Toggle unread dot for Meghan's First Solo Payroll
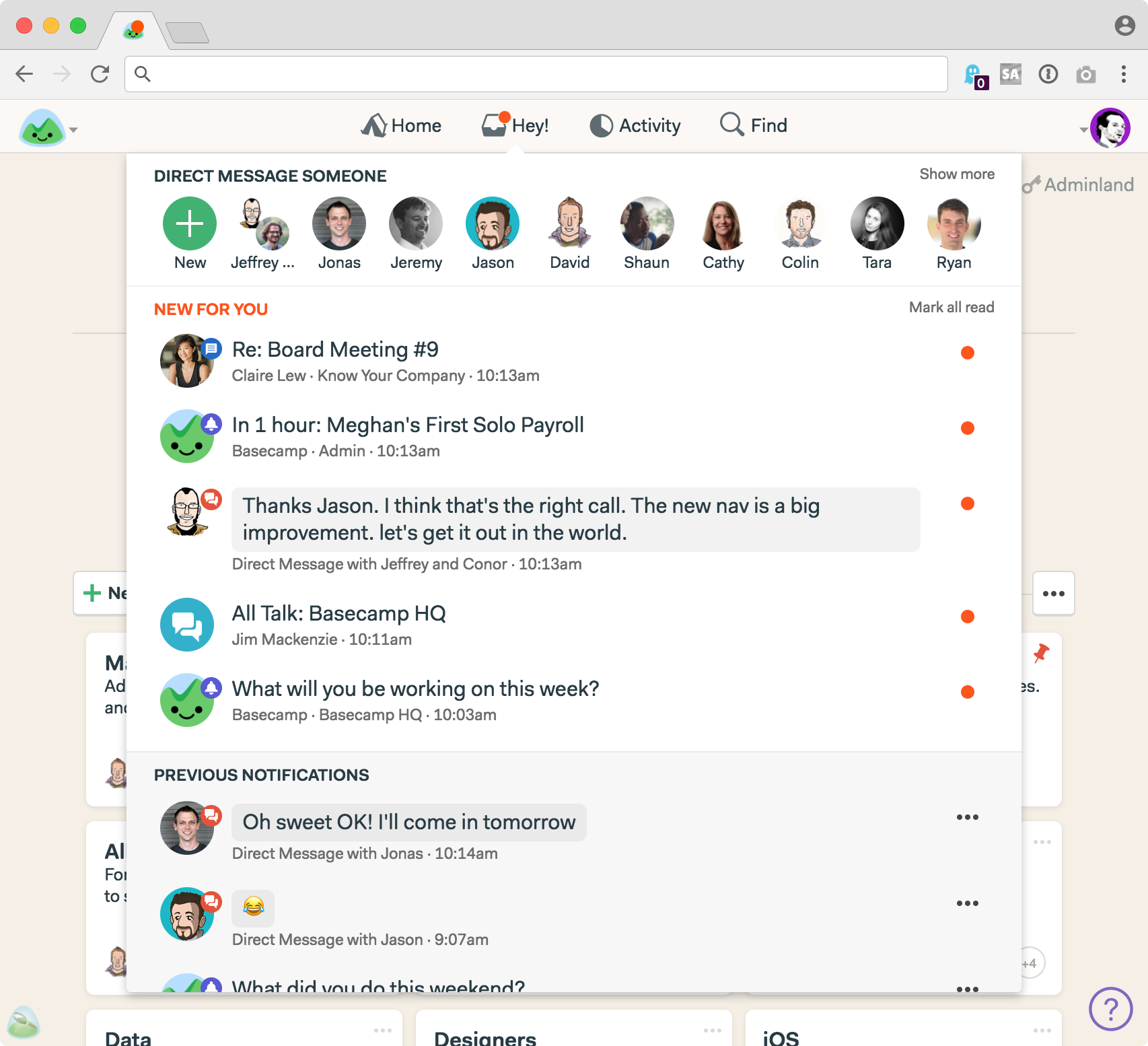Viewport: 1148px width, 1046px height. click(968, 428)
